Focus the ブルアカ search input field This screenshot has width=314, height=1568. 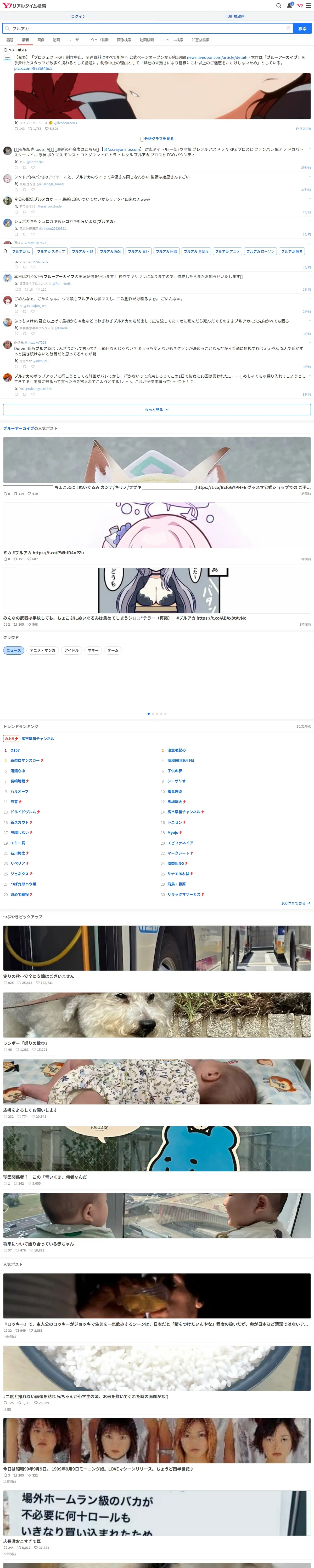148,28
